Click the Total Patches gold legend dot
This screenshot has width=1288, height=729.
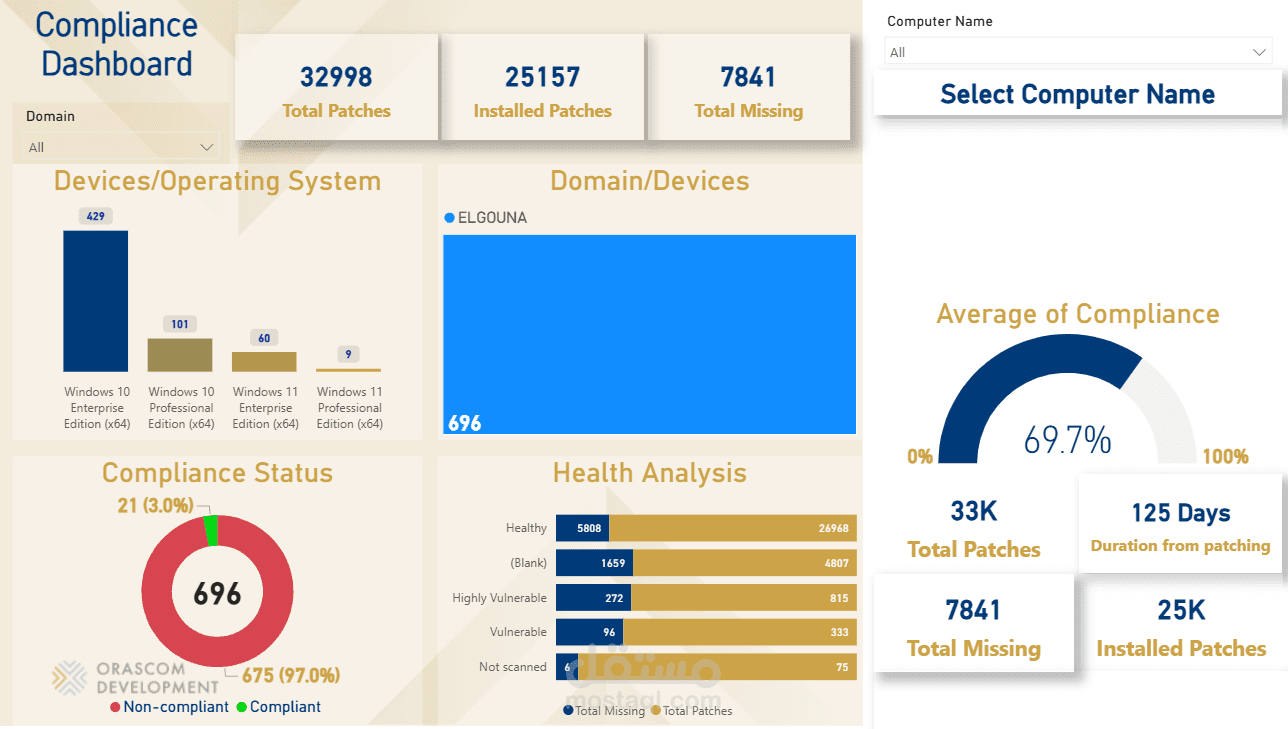coord(656,710)
